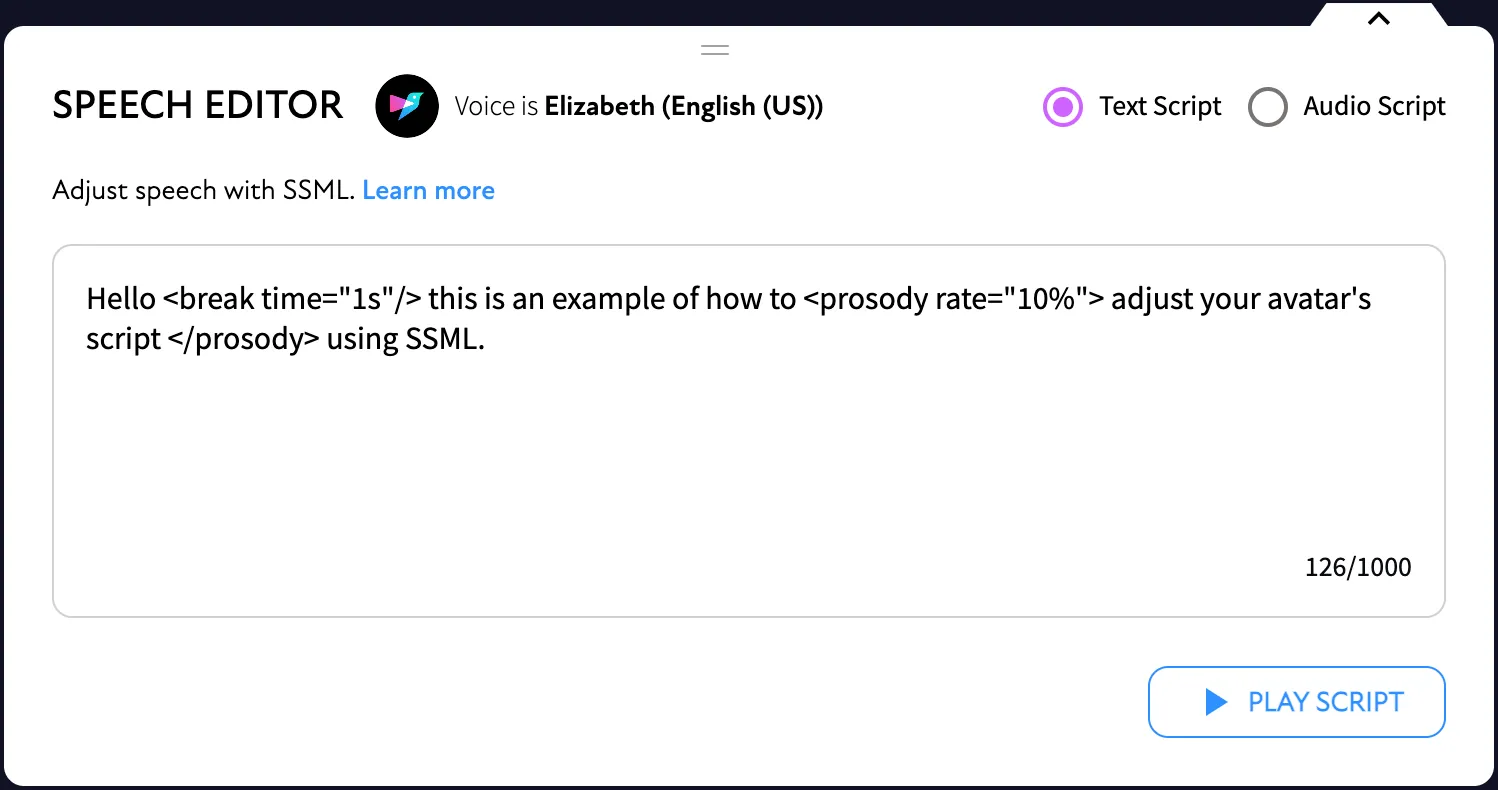Open the Learn more SSML link
The image size is (1498, 790).
pyautogui.click(x=428, y=190)
